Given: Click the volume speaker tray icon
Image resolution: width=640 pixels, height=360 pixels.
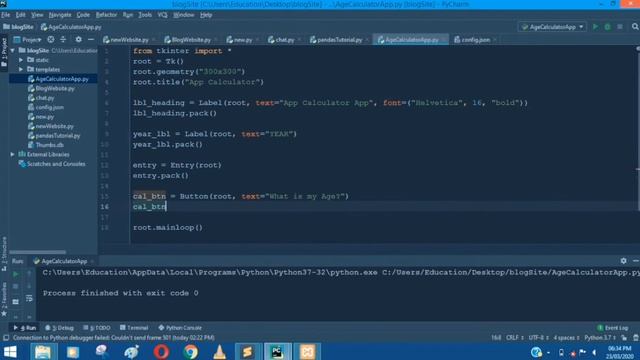Looking at the screenshot, I should [594, 352].
